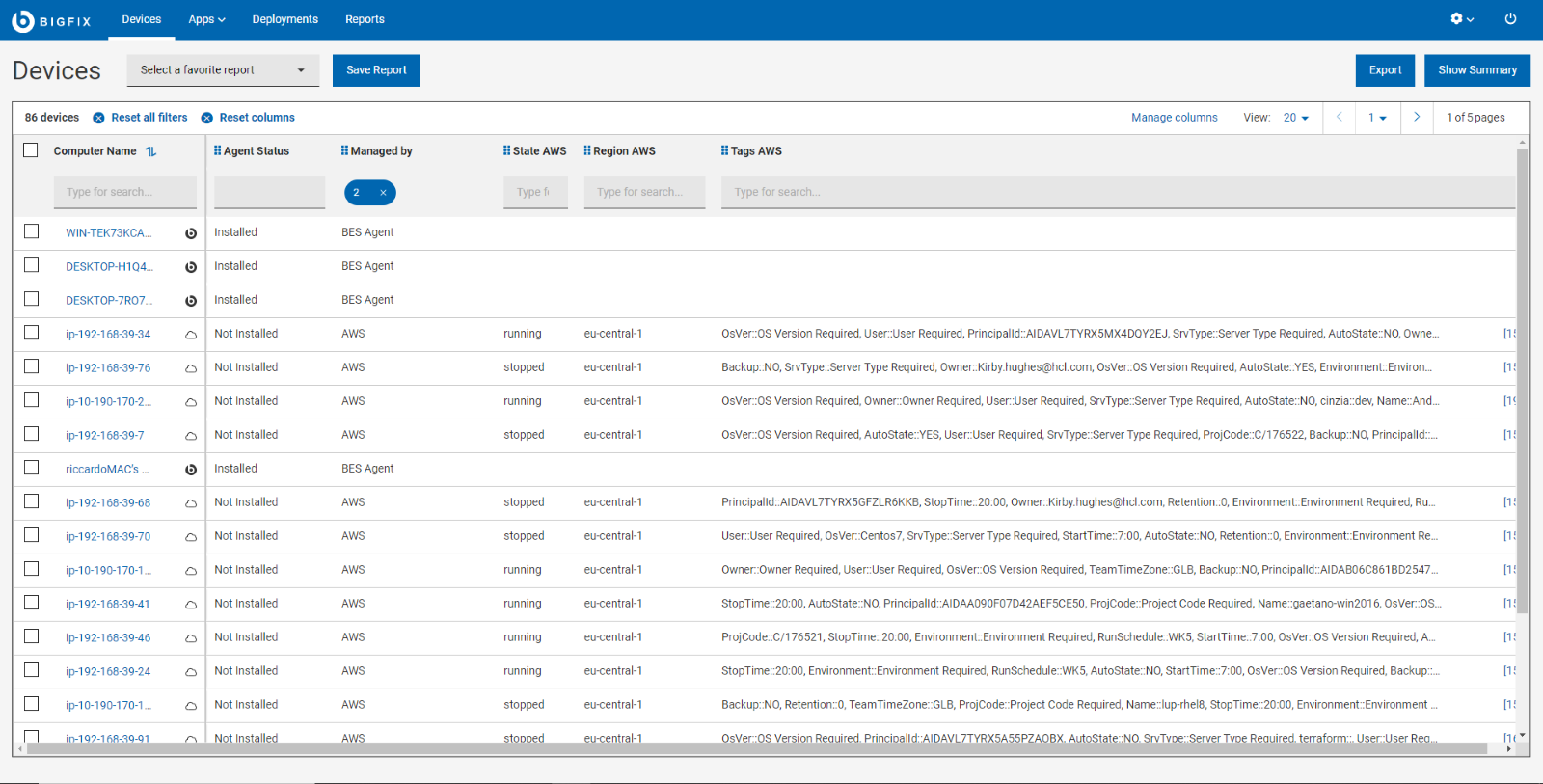Click cloud icon for ip-192-168-39-46
The height and width of the screenshot is (784, 1543).
pos(191,638)
